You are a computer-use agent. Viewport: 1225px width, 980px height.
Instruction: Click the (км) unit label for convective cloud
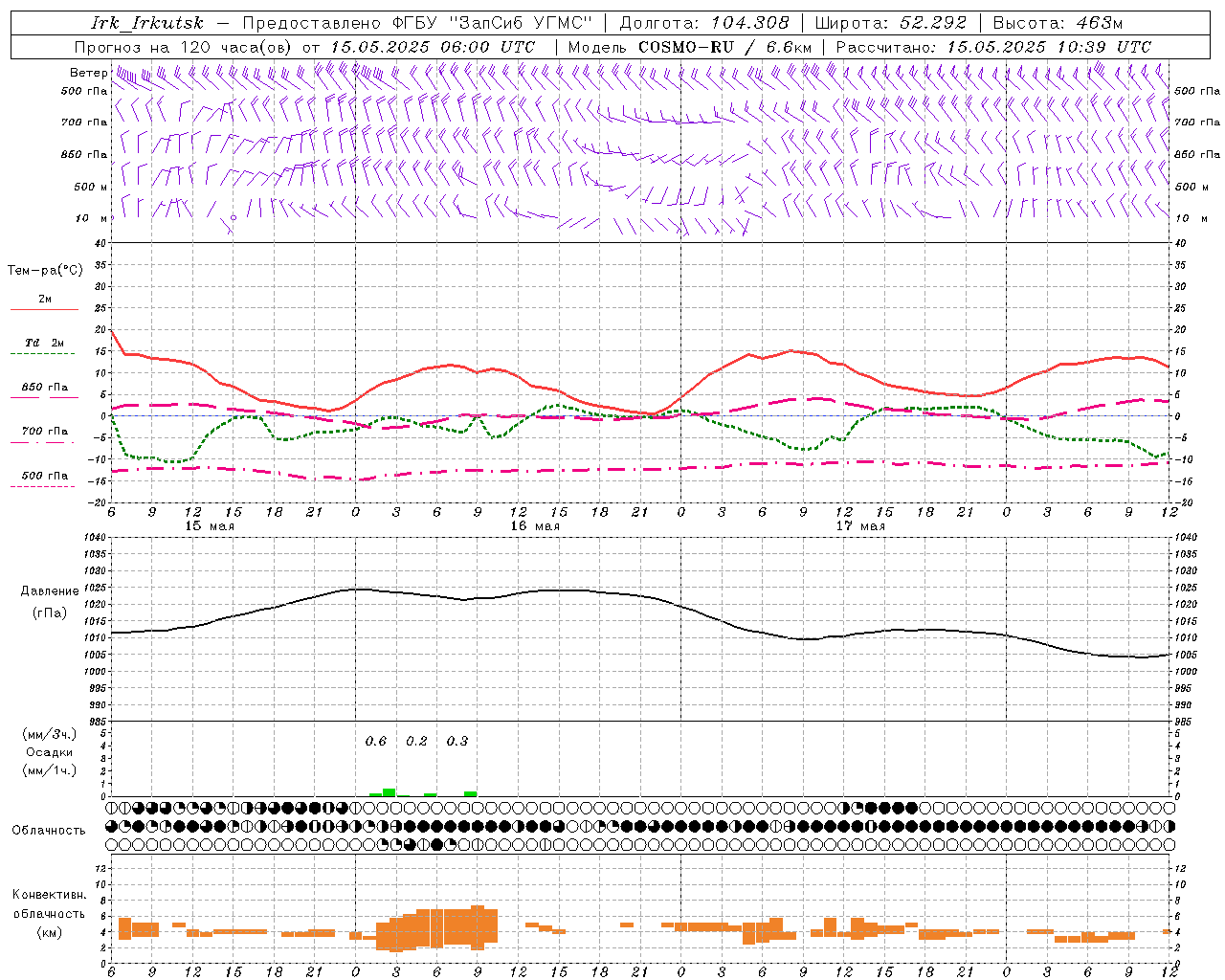click(49, 932)
